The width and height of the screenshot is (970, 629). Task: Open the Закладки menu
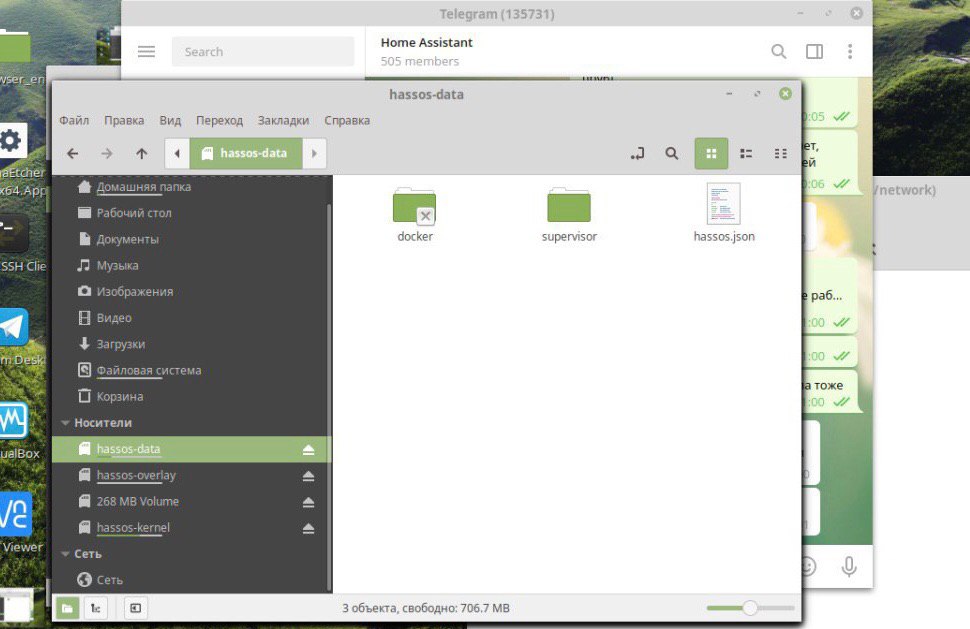pos(283,121)
